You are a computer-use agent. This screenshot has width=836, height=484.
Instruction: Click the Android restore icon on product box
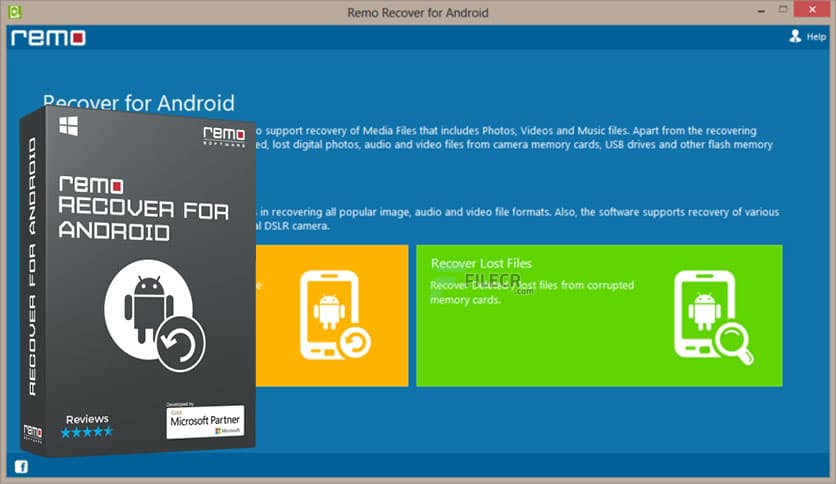(x=155, y=316)
